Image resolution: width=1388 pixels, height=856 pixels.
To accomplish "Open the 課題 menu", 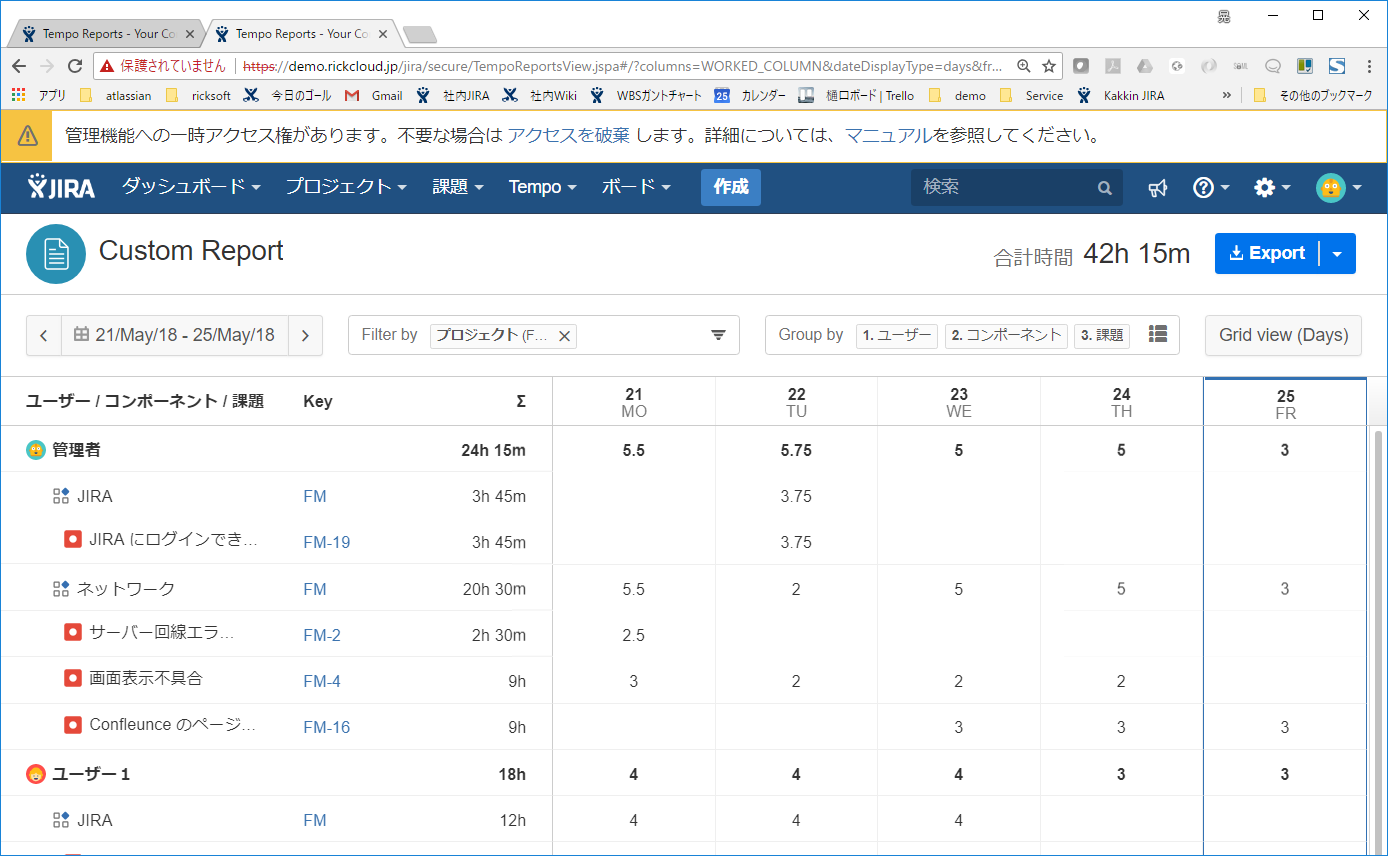I will tap(457, 187).
